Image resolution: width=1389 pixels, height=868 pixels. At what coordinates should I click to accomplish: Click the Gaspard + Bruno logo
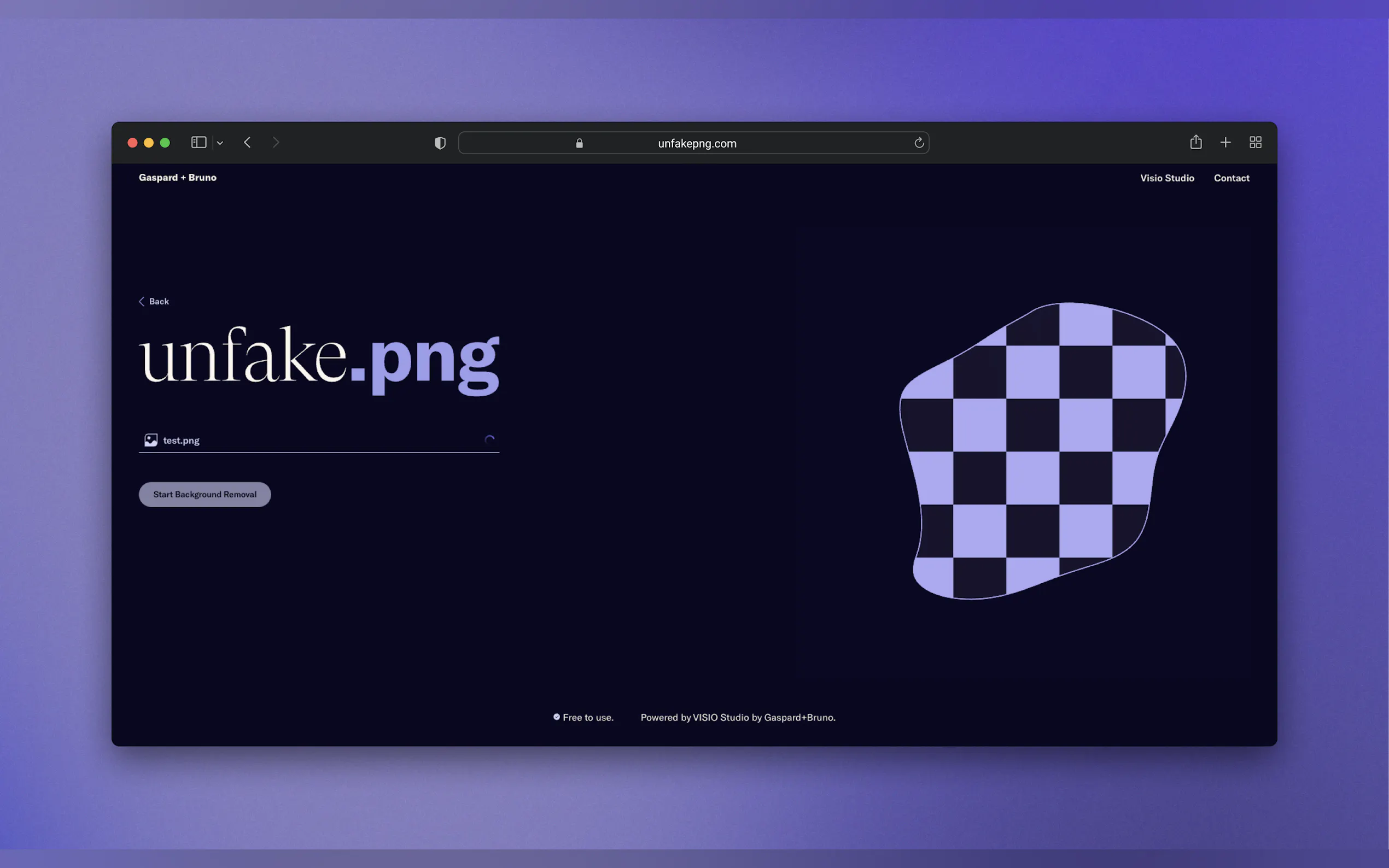(x=177, y=178)
